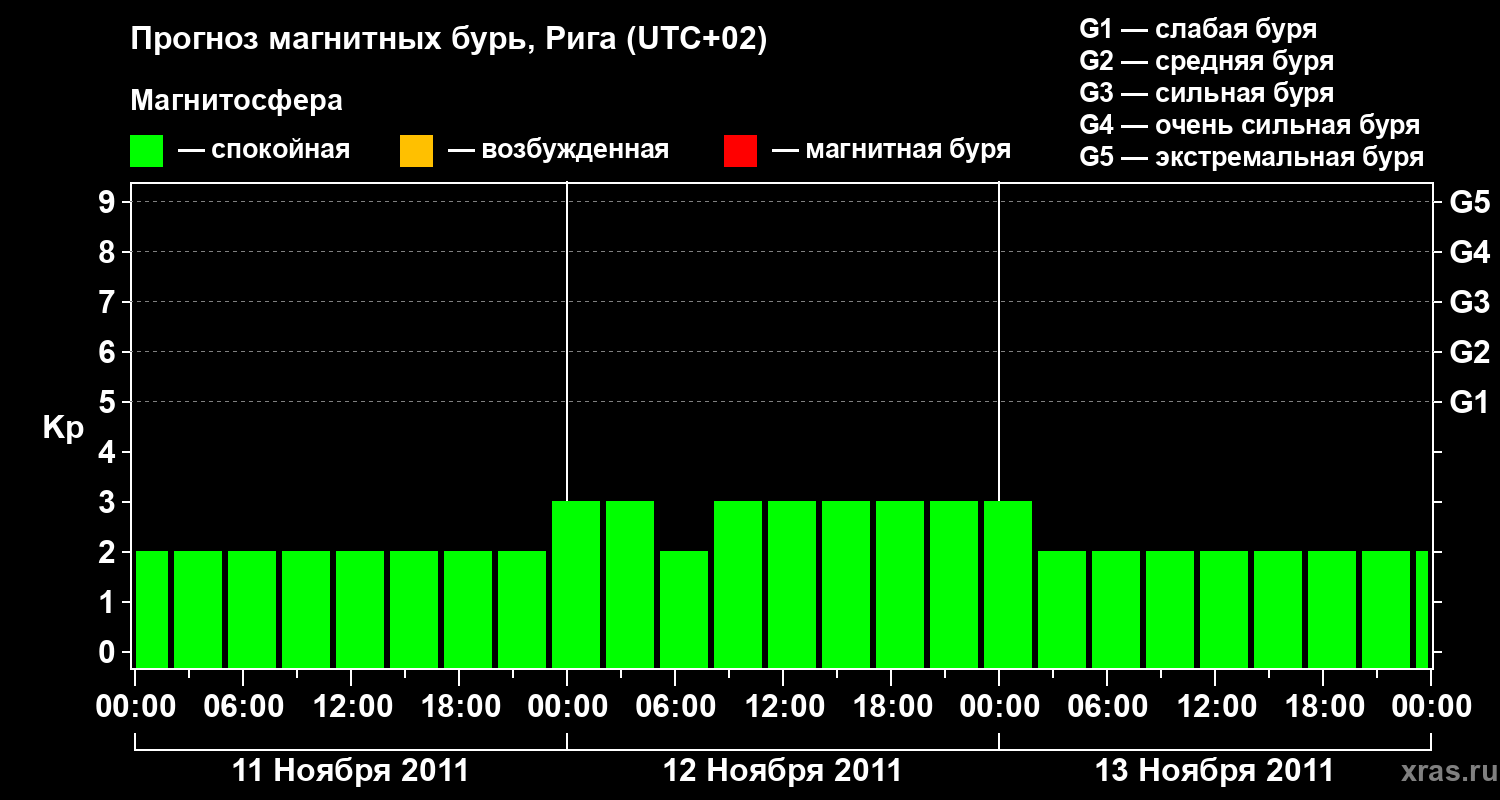Click the right-axis 'G5' tick label
This screenshot has width=1500, height=800.
(1470, 203)
